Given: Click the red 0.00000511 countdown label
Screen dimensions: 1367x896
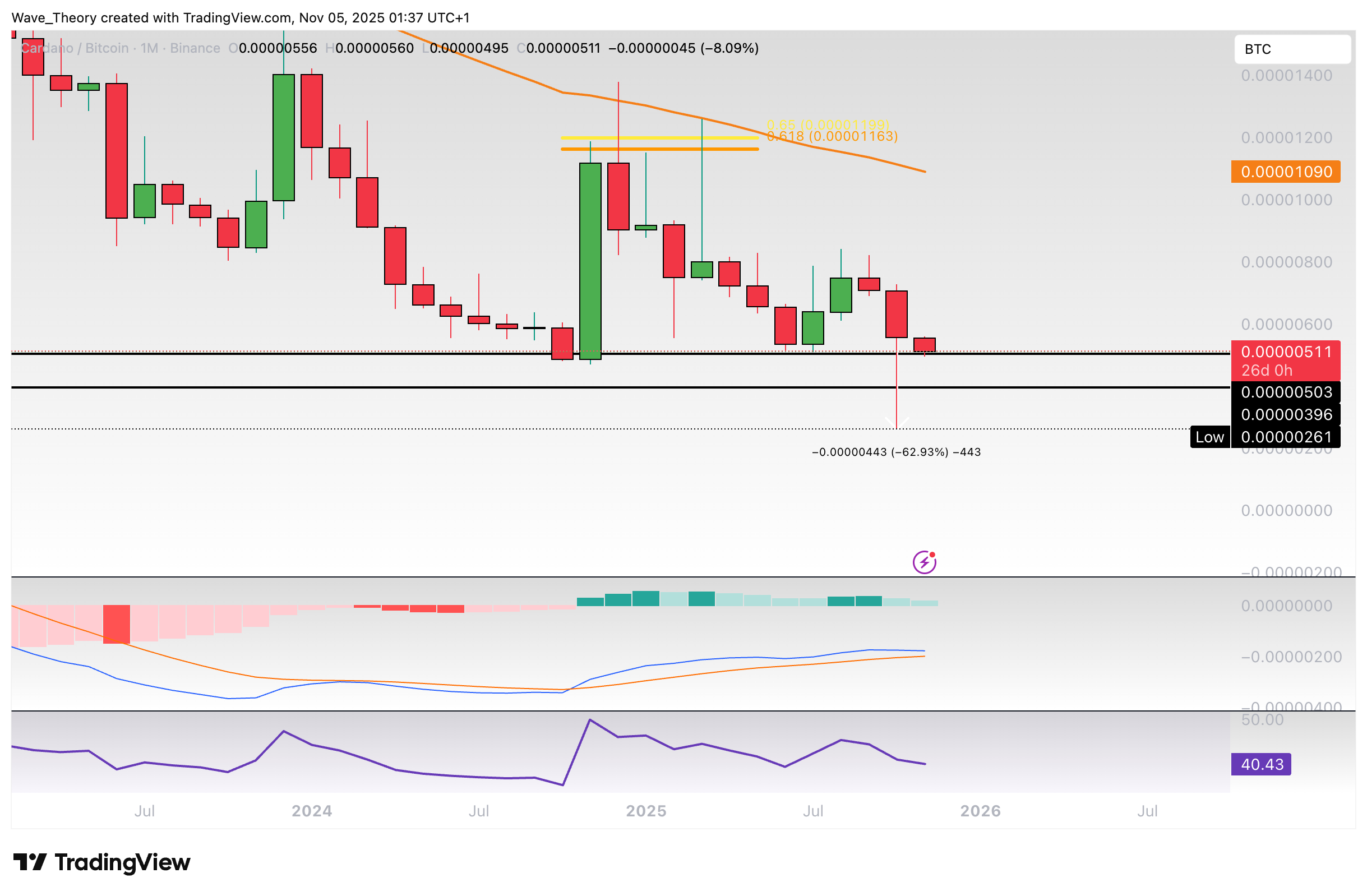Looking at the screenshot, I should click(x=1285, y=360).
